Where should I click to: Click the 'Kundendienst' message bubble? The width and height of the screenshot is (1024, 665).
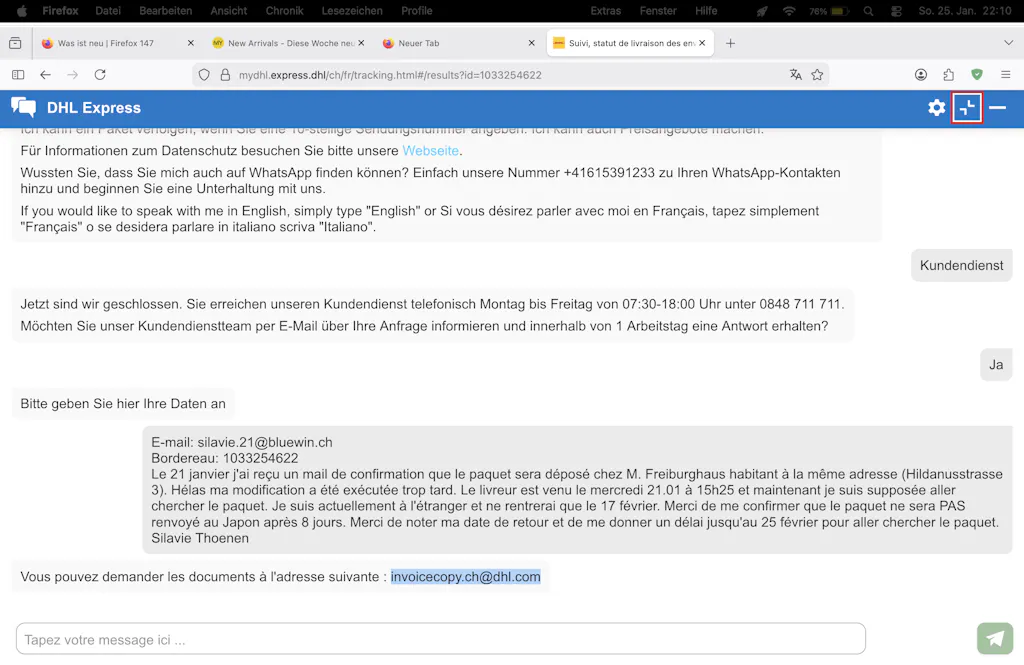961,265
